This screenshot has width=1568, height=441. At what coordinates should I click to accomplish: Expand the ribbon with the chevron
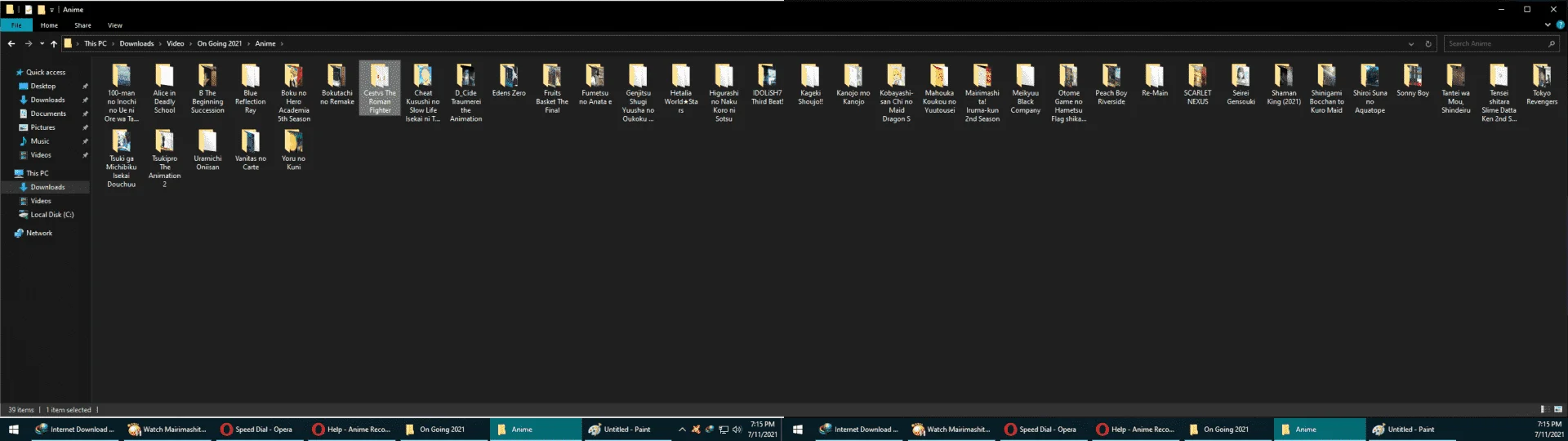coord(1548,25)
